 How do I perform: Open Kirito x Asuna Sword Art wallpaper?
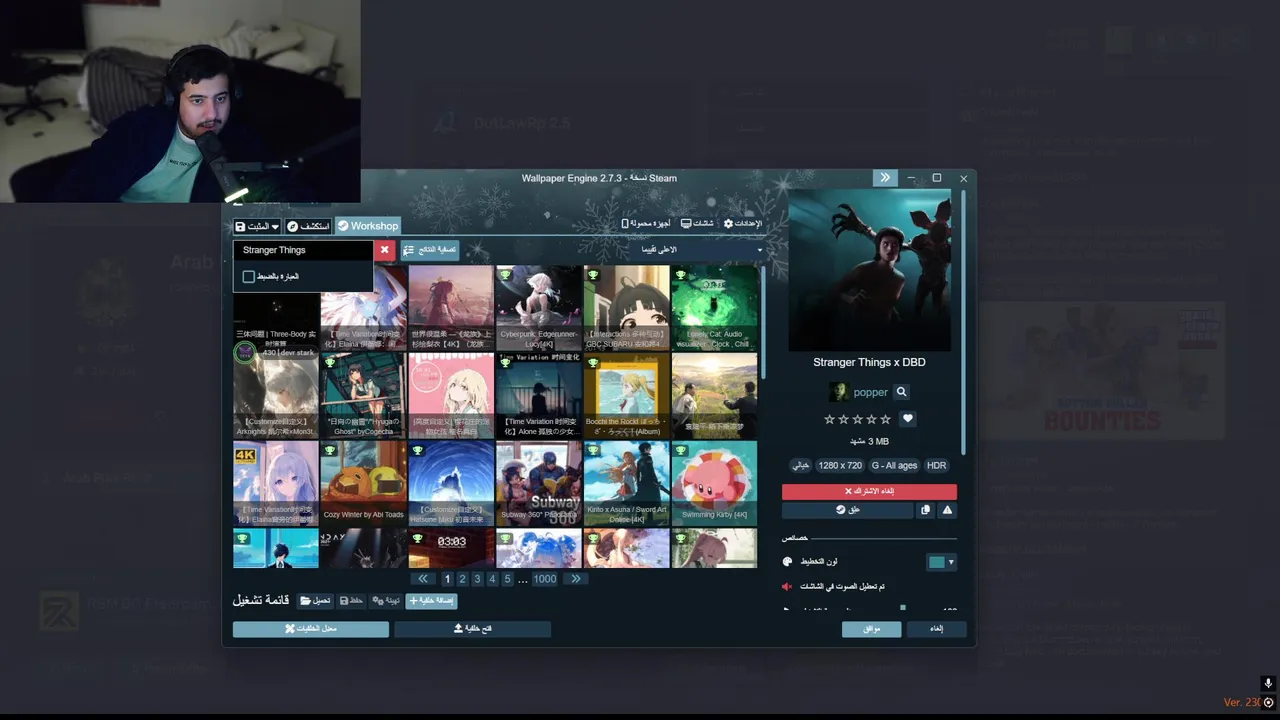click(x=627, y=484)
